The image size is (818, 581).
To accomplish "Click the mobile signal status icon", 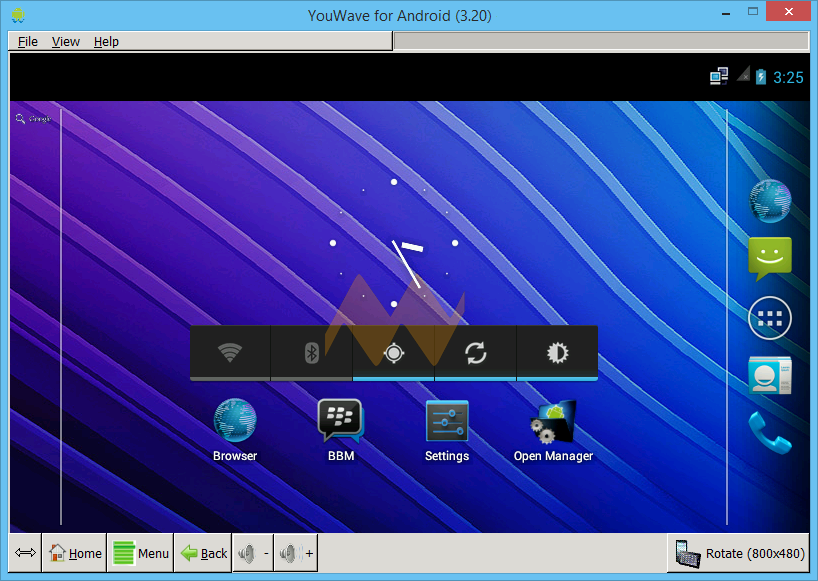I will click(743, 74).
